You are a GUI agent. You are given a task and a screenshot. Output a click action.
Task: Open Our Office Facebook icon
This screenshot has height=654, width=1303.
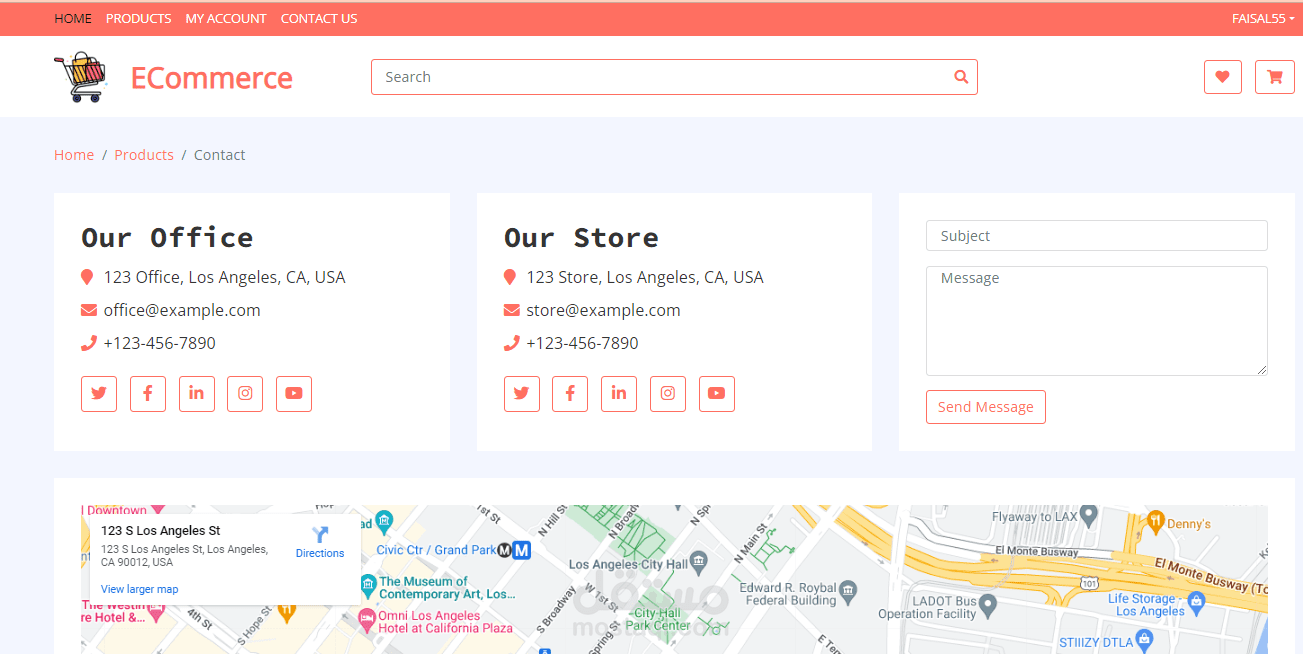coord(147,394)
